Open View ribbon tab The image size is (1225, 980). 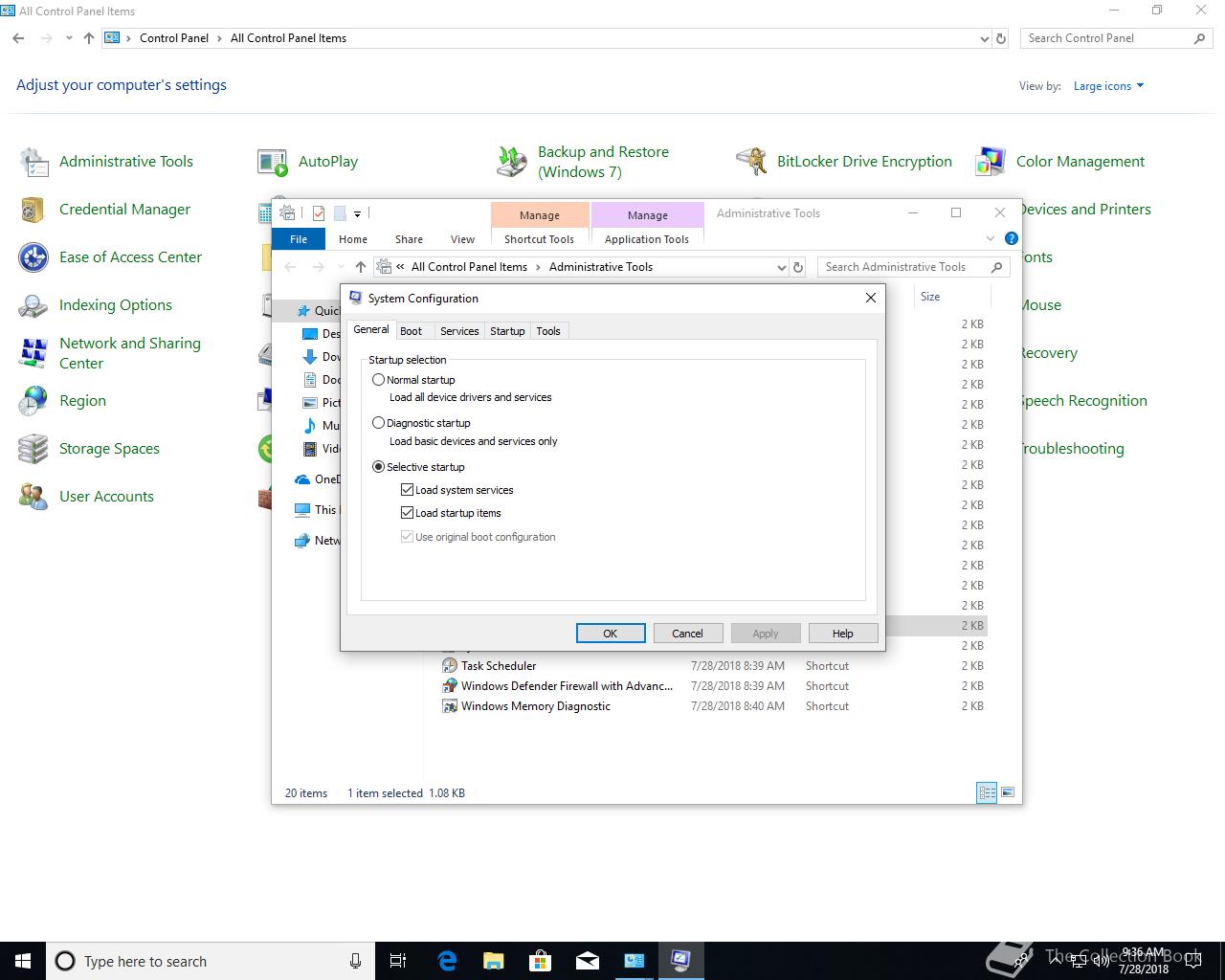[x=462, y=239]
